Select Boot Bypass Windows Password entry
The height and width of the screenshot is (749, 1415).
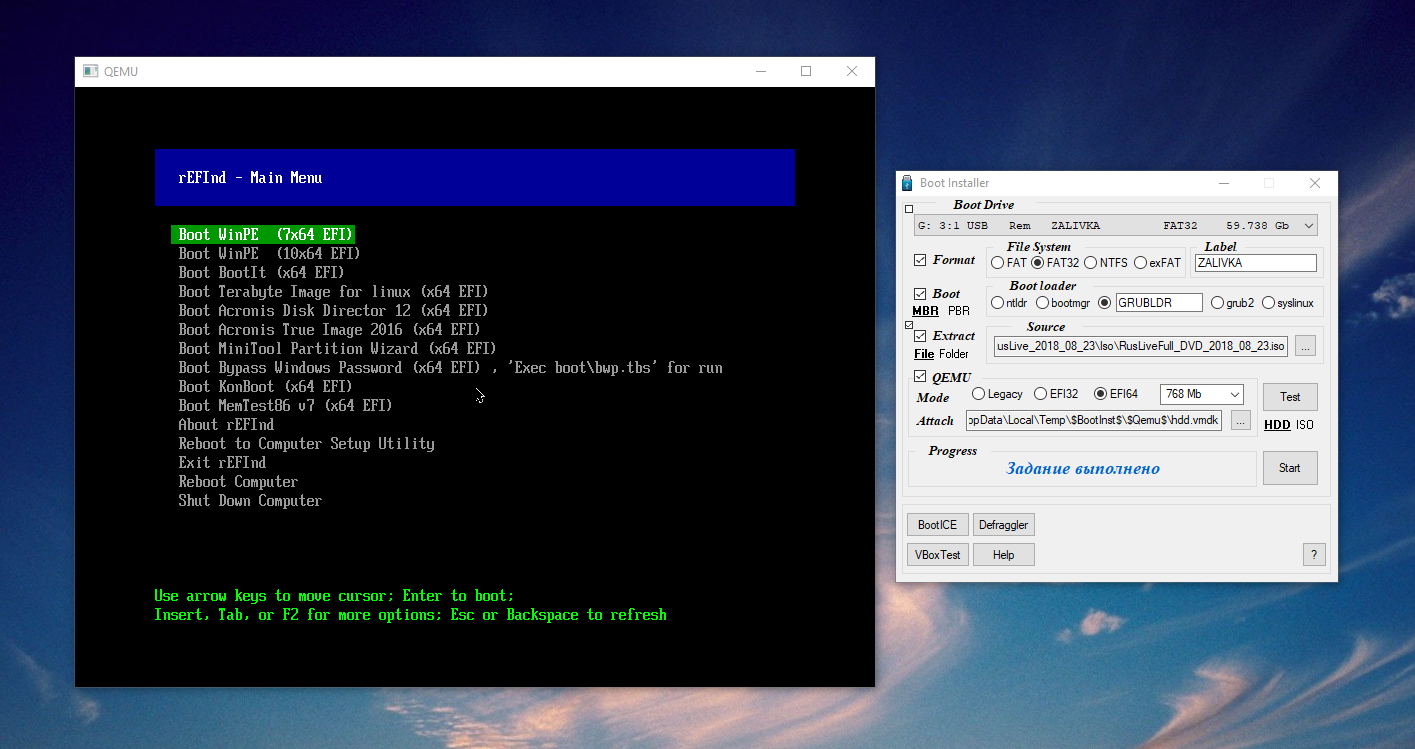[x=450, y=367]
